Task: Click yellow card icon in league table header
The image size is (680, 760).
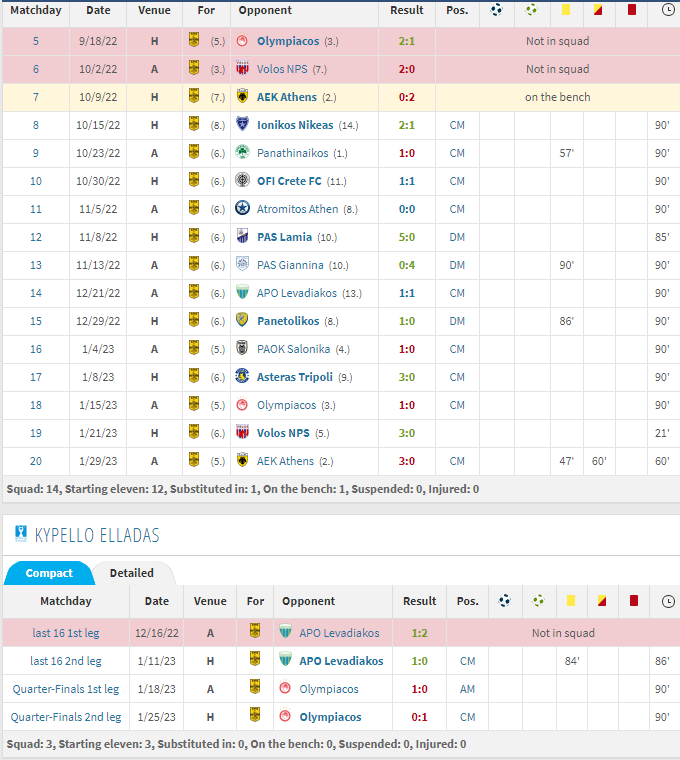Action: pos(566,10)
